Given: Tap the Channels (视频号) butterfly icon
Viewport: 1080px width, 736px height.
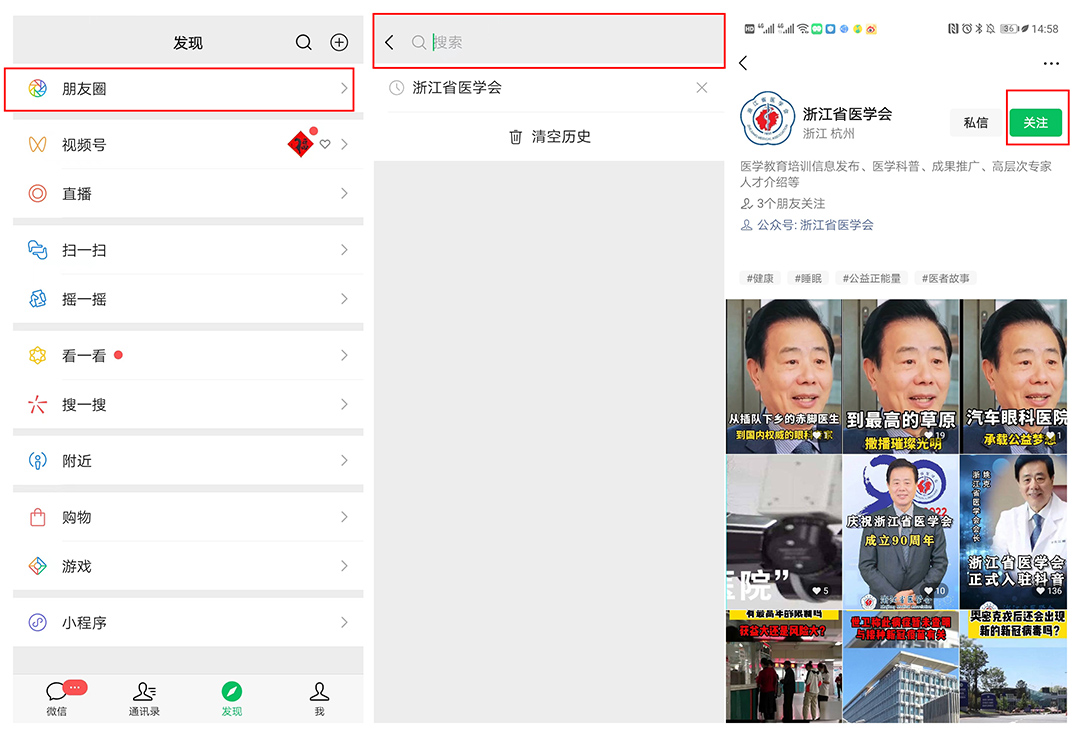Looking at the screenshot, I should 37,145.
